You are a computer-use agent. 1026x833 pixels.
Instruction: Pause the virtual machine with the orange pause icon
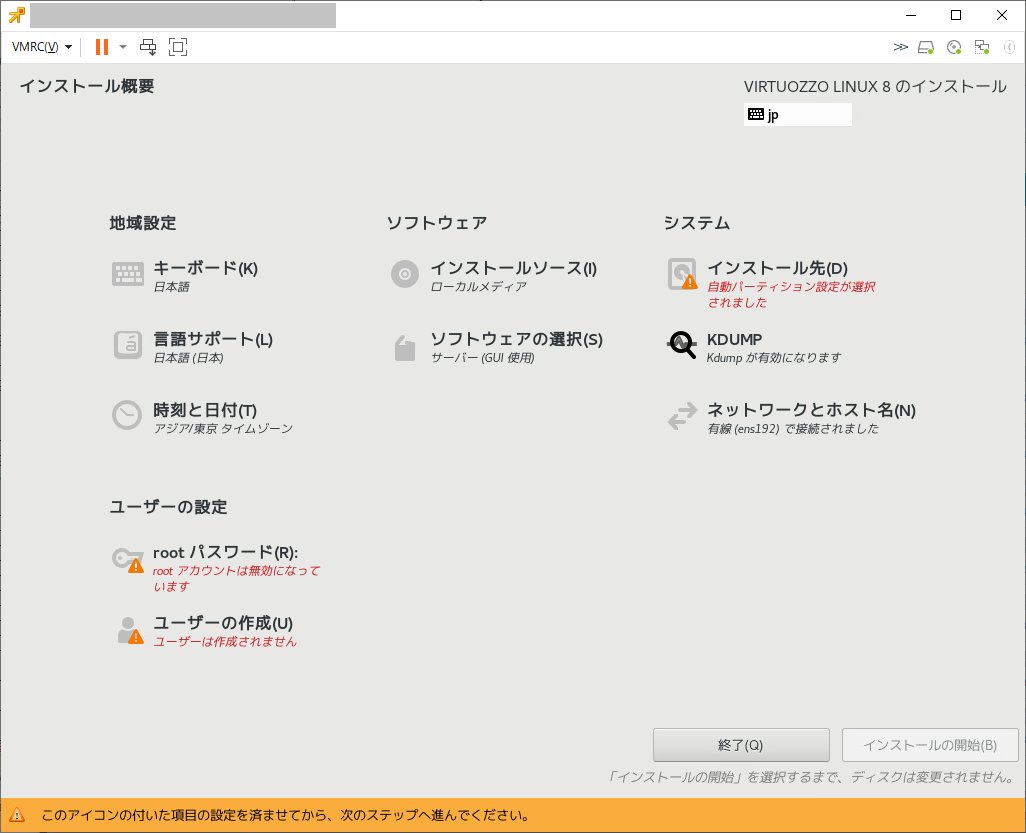tap(101, 46)
